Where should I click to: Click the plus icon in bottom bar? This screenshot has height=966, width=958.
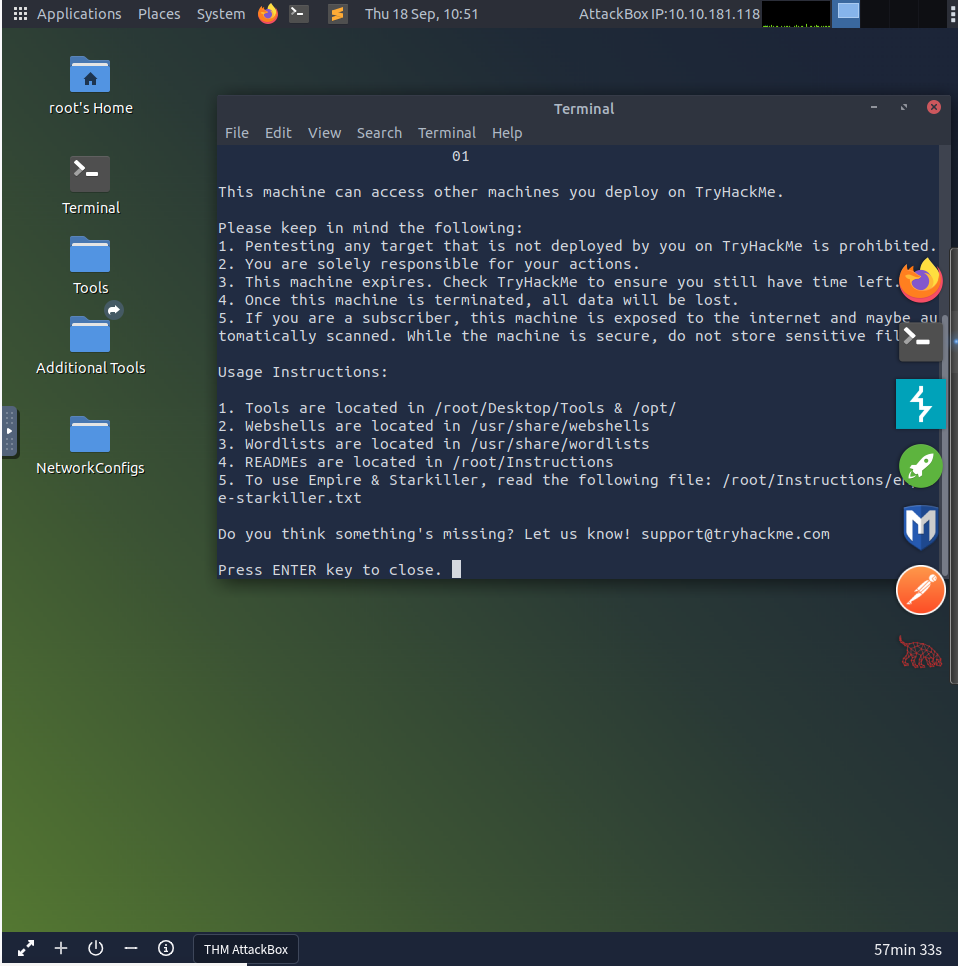click(61, 948)
